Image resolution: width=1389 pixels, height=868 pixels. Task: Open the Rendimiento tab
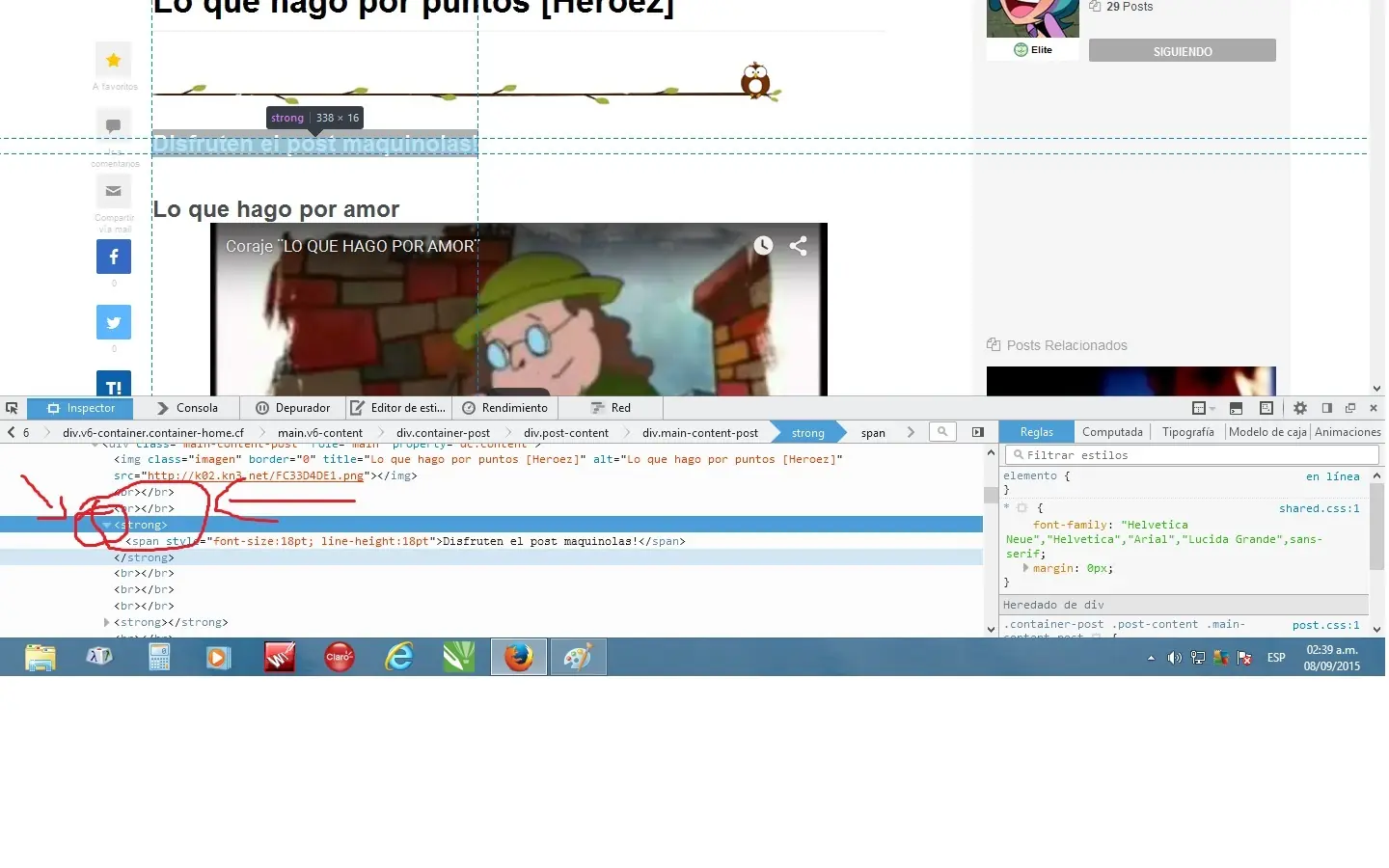coord(504,408)
